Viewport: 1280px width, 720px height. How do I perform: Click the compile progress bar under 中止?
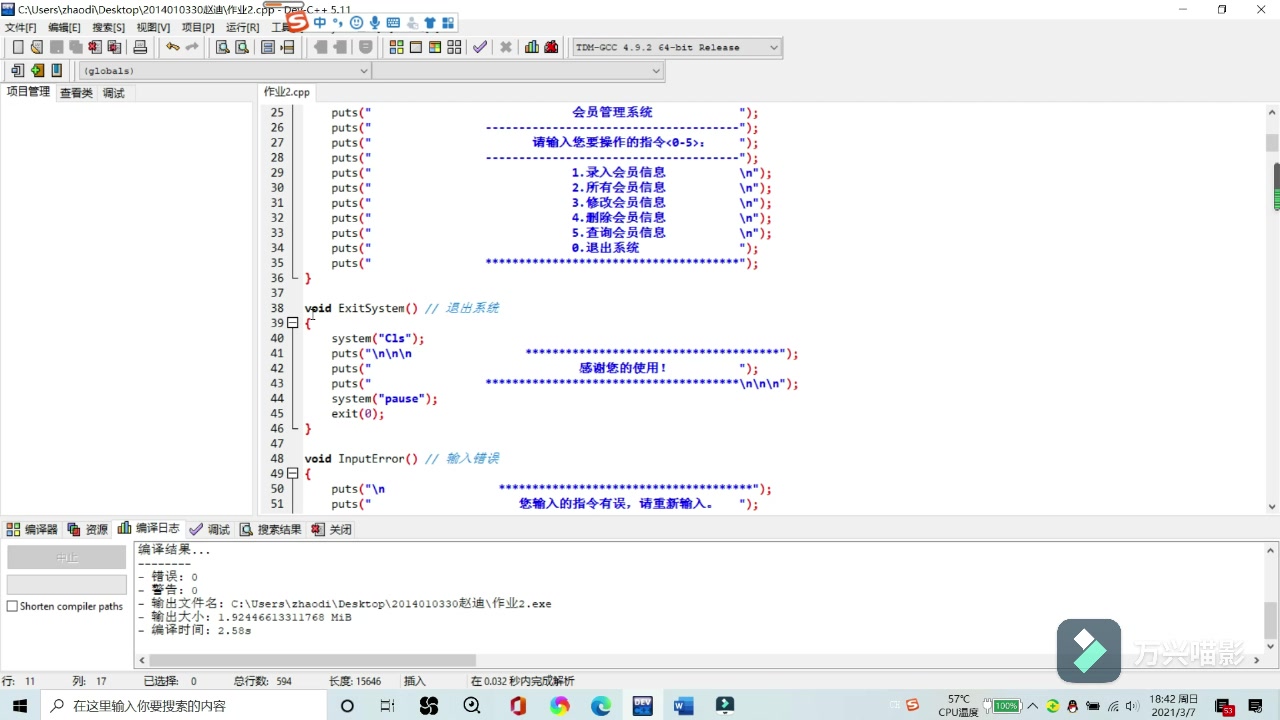[x=67, y=584]
